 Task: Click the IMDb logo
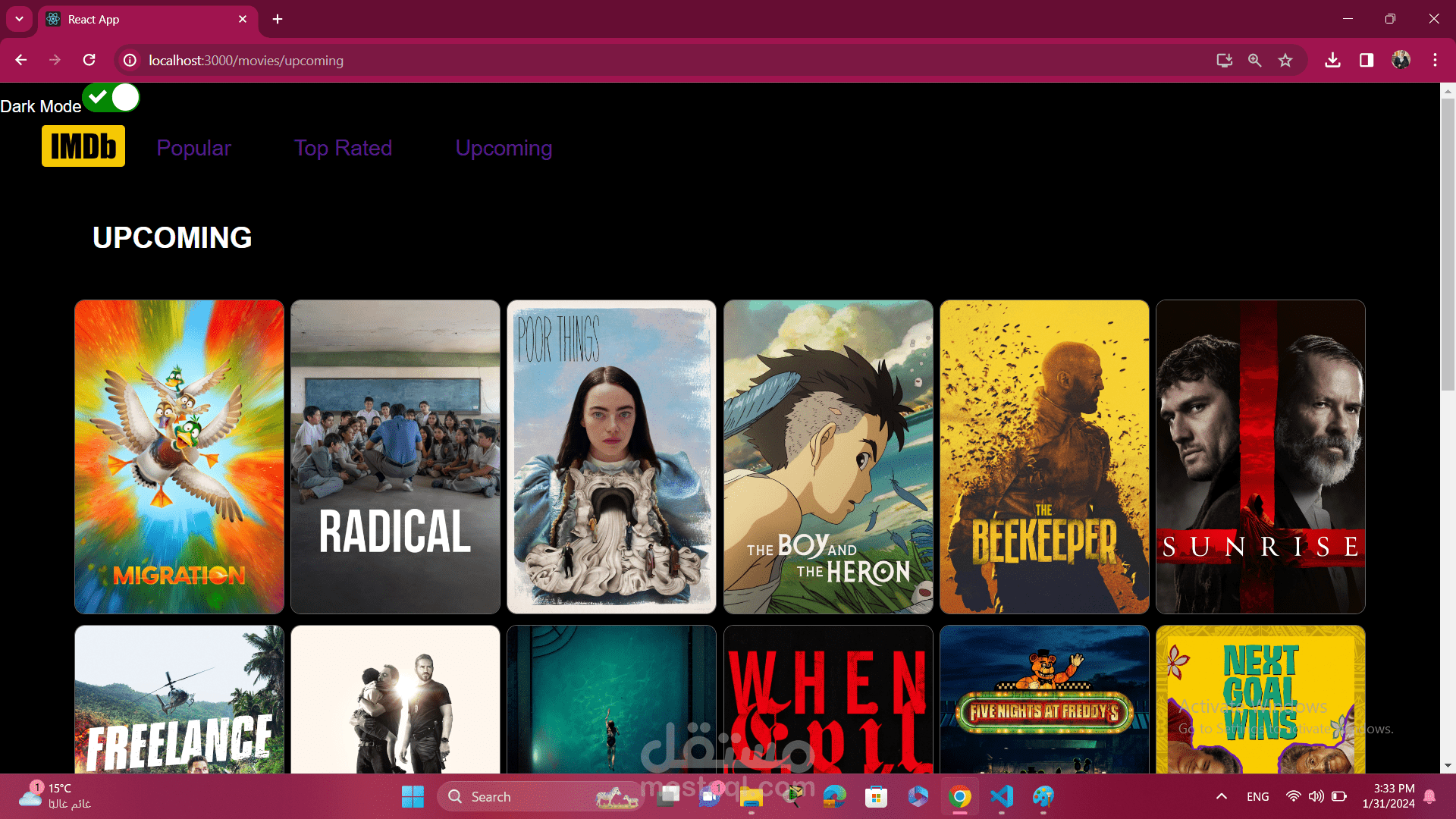83,146
